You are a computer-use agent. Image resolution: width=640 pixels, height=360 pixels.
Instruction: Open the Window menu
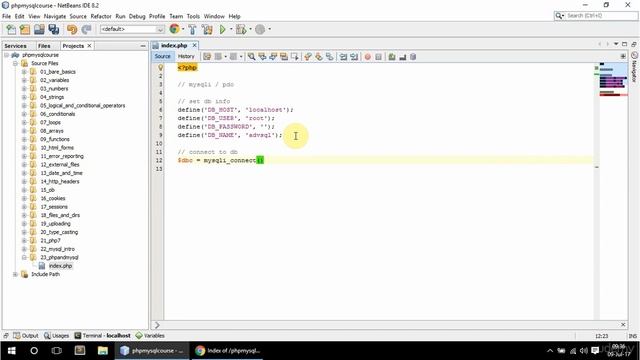[x=214, y=16]
